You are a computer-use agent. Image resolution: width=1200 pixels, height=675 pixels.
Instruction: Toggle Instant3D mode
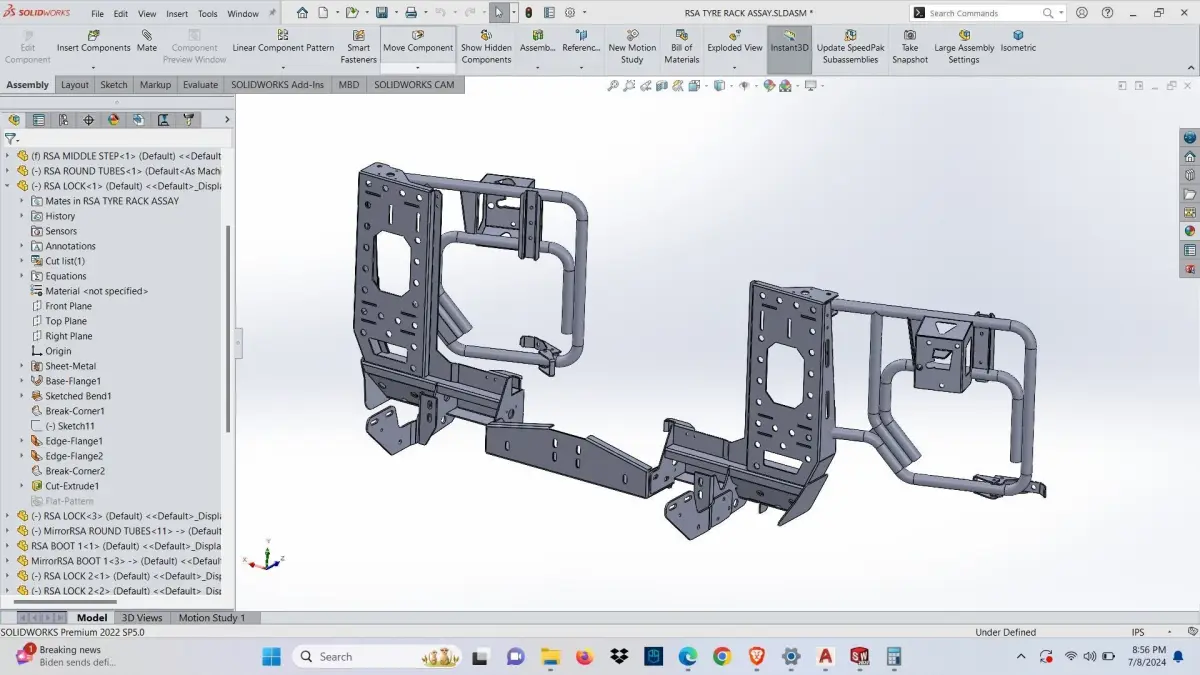789,47
